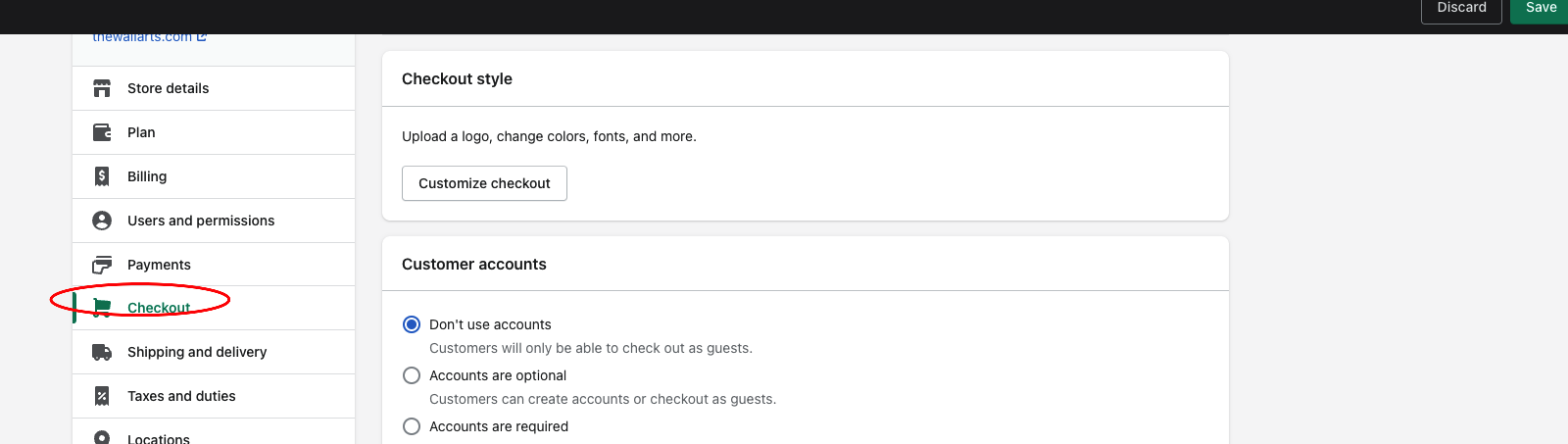Click the Taxes and duties percent icon
The image size is (1568, 444).
[x=102, y=396]
